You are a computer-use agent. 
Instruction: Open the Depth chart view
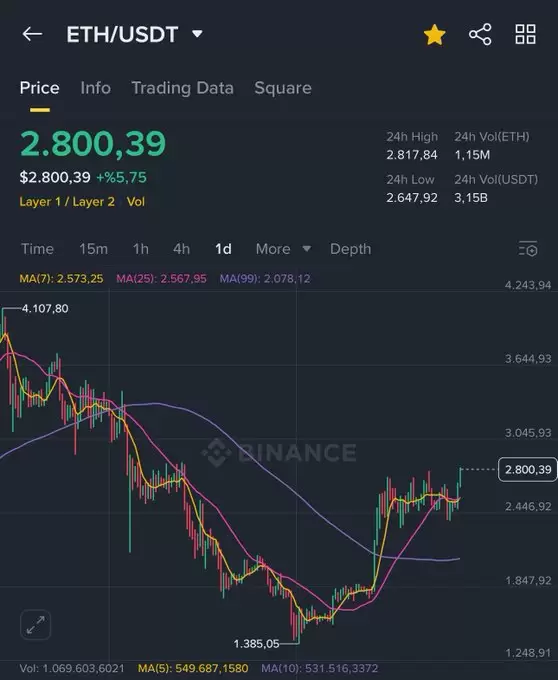tap(350, 249)
